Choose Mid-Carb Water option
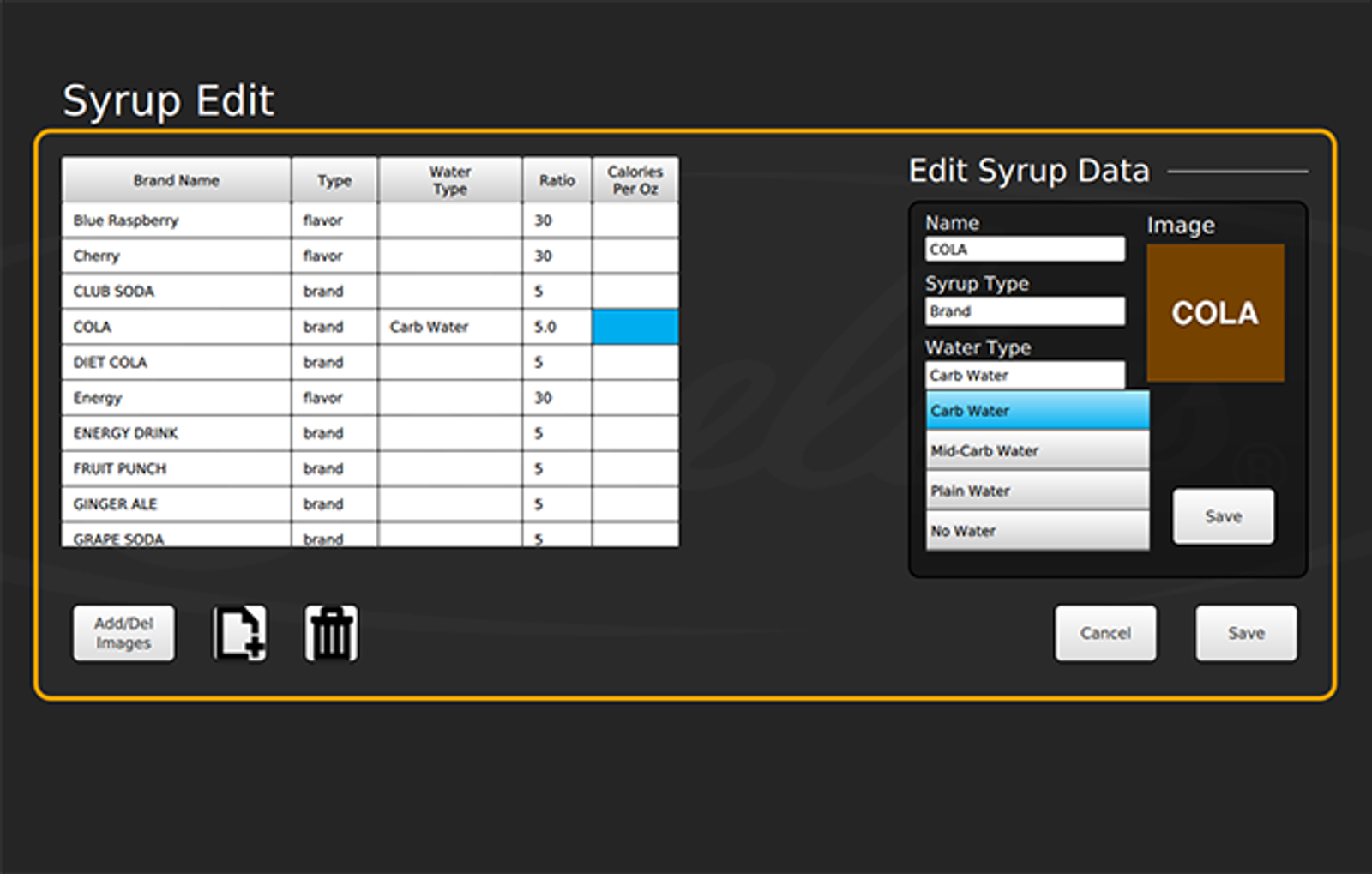 1038,450
